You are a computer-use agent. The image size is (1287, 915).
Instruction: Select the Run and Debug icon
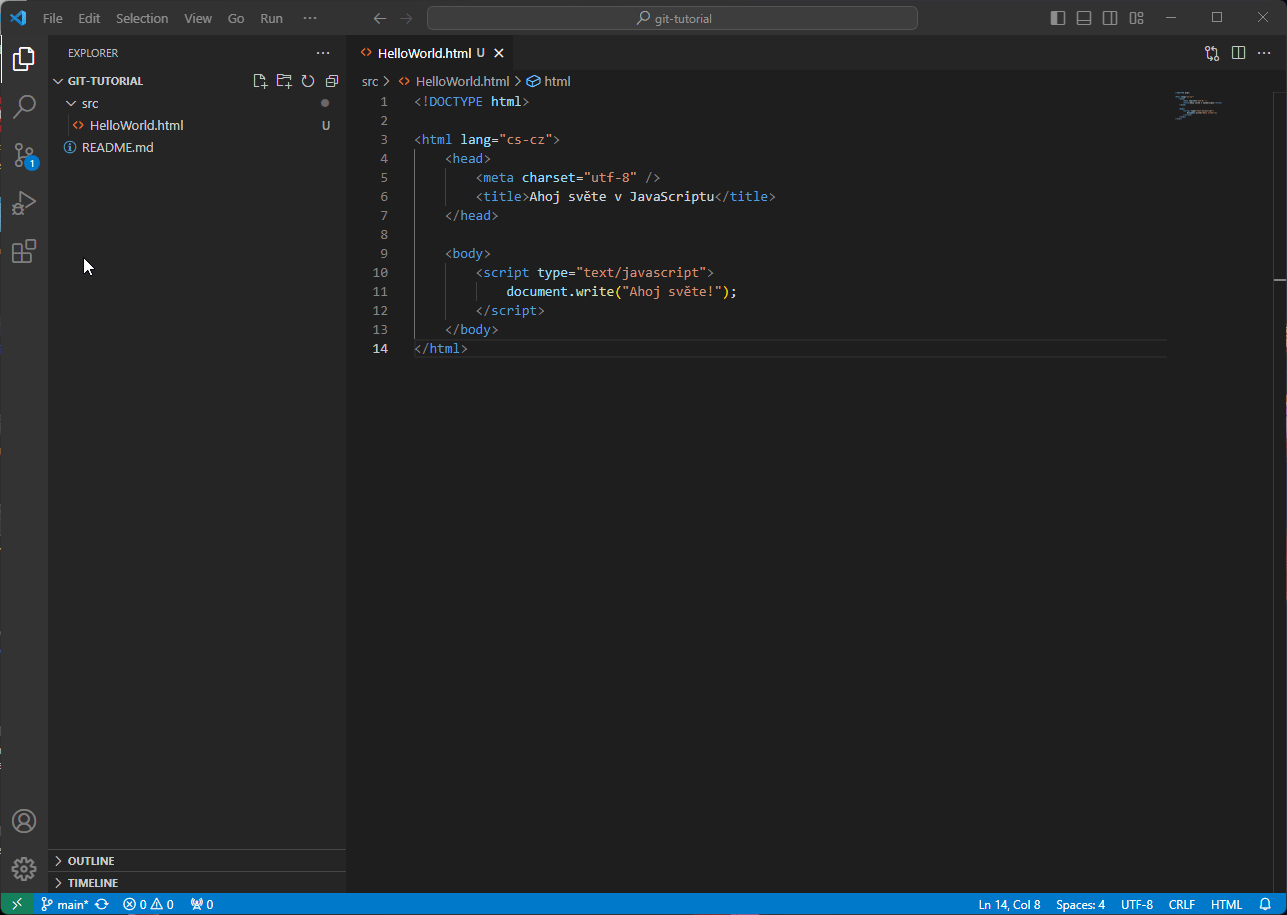23,203
